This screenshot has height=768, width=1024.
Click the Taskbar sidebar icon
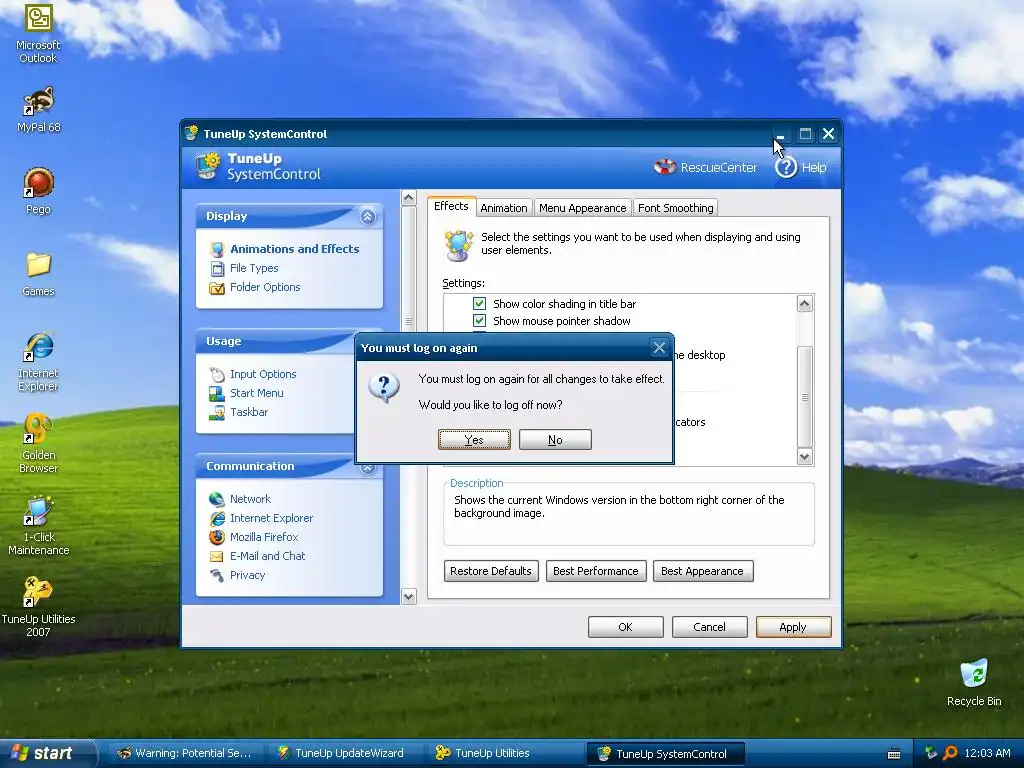pyautogui.click(x=217, y=412)
